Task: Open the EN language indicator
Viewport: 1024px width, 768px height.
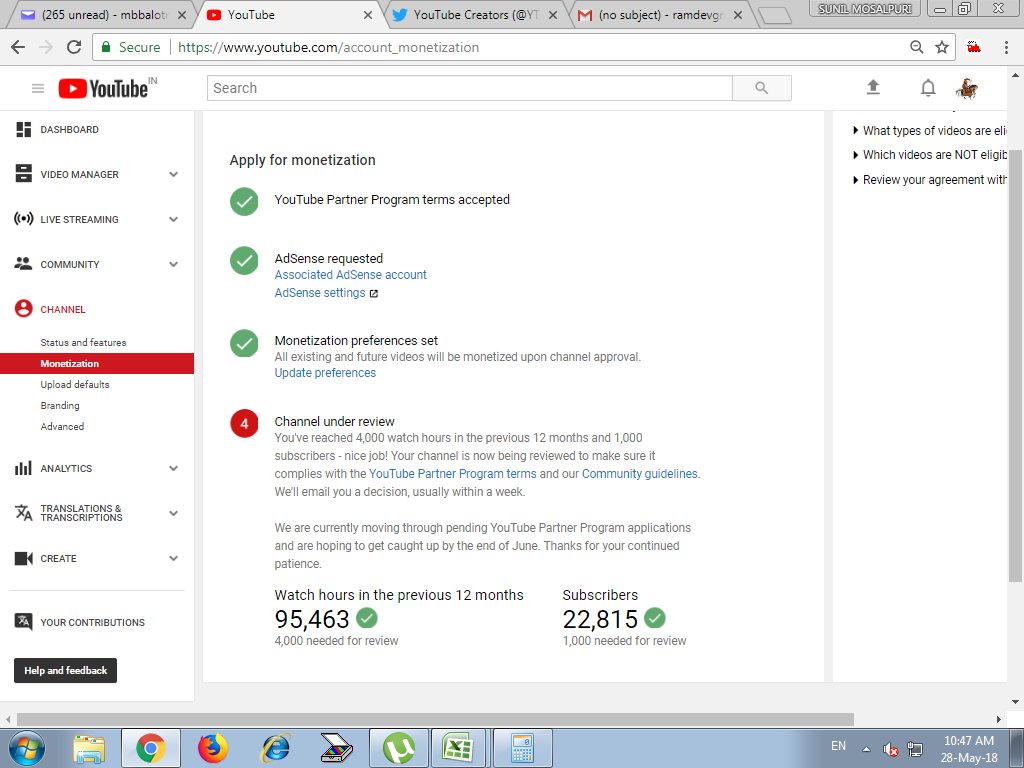Action: [x=838, y=746]
